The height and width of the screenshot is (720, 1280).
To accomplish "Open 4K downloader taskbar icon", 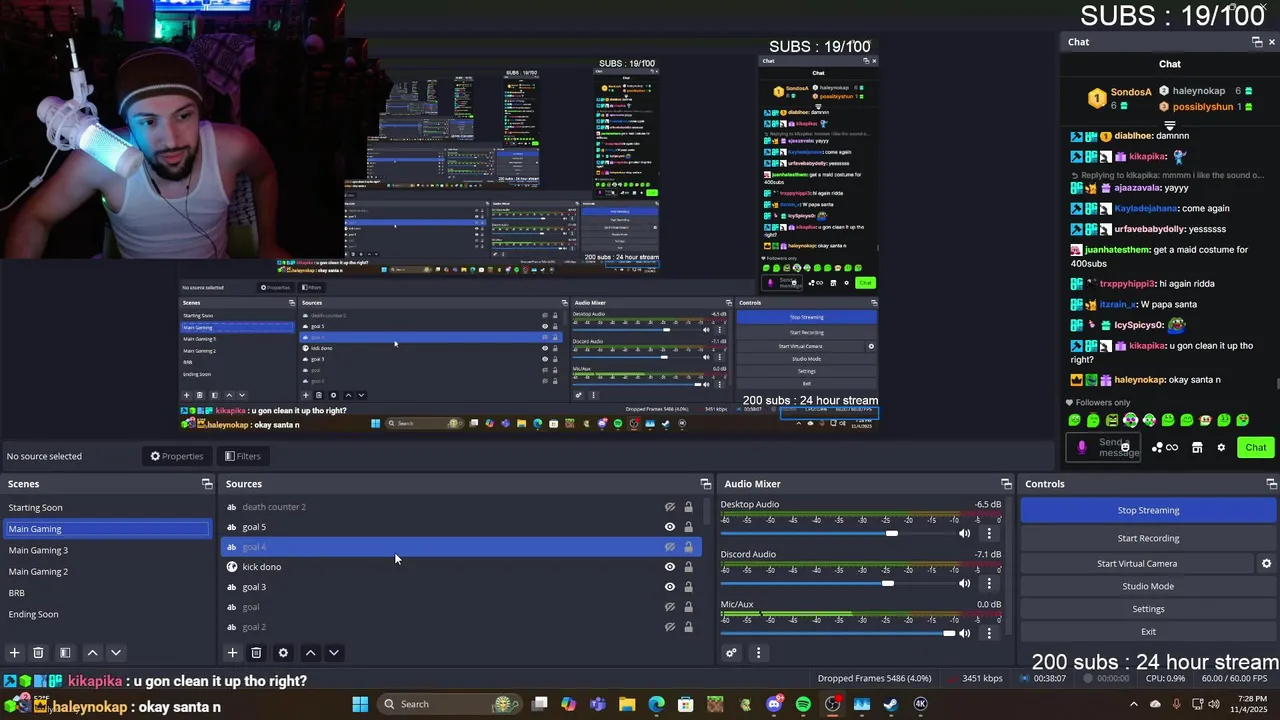I will coord(920,704).
